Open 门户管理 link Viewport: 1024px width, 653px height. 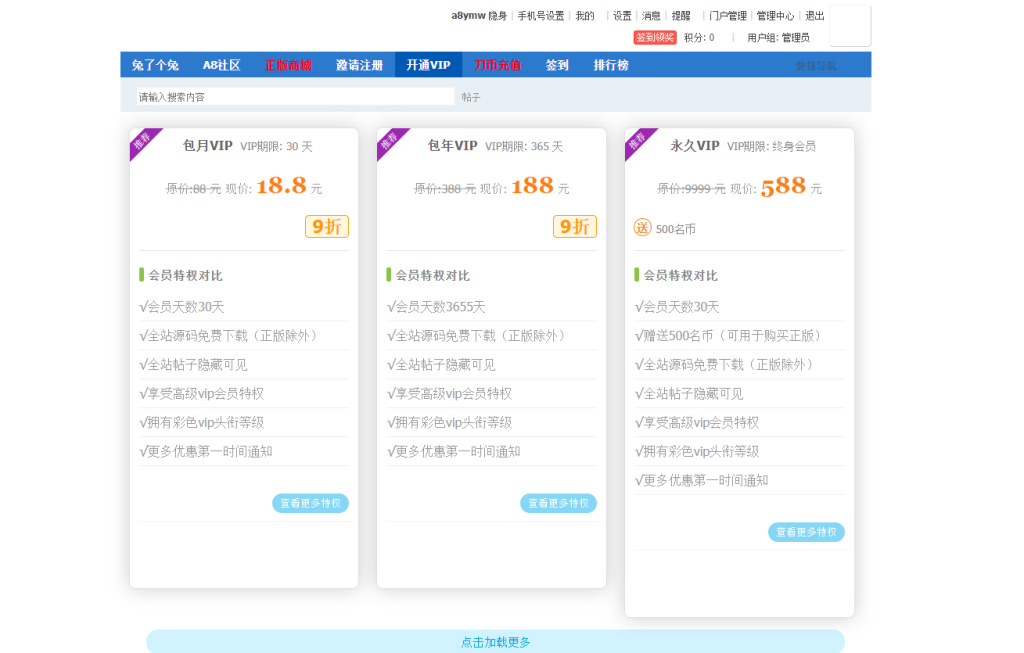[x=728, y=16]
